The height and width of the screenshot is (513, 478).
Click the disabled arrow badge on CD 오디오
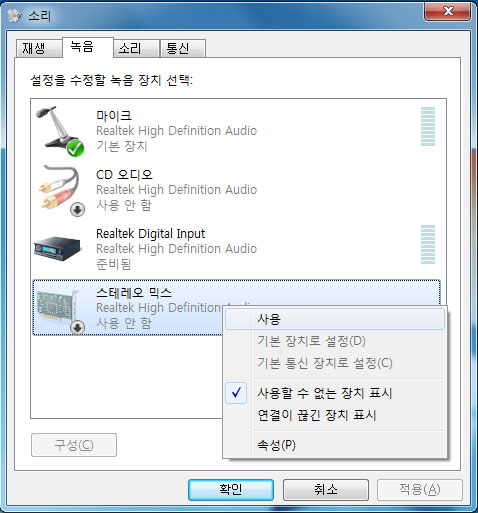click(x=77, y=210)
